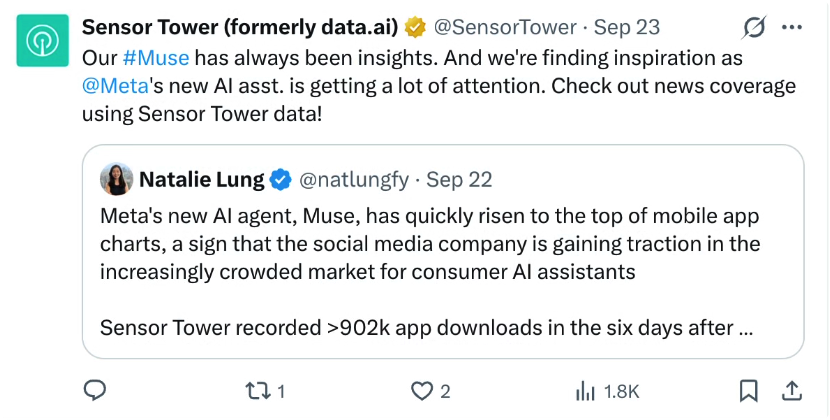Open the three-dot more options menu
This screenshot has height=420, width=830.
pos(792,28)
